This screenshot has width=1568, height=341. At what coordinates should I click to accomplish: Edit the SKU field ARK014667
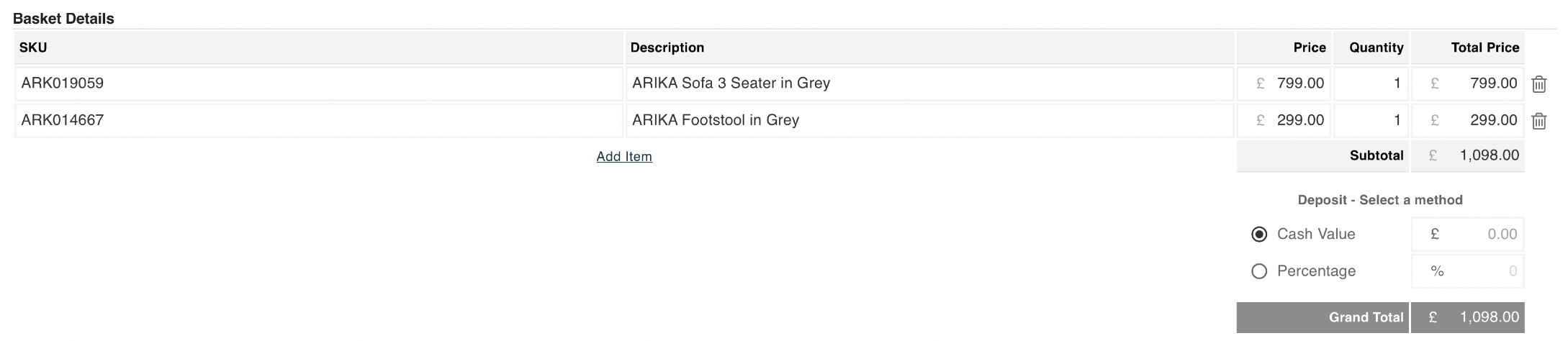point(318,120)
